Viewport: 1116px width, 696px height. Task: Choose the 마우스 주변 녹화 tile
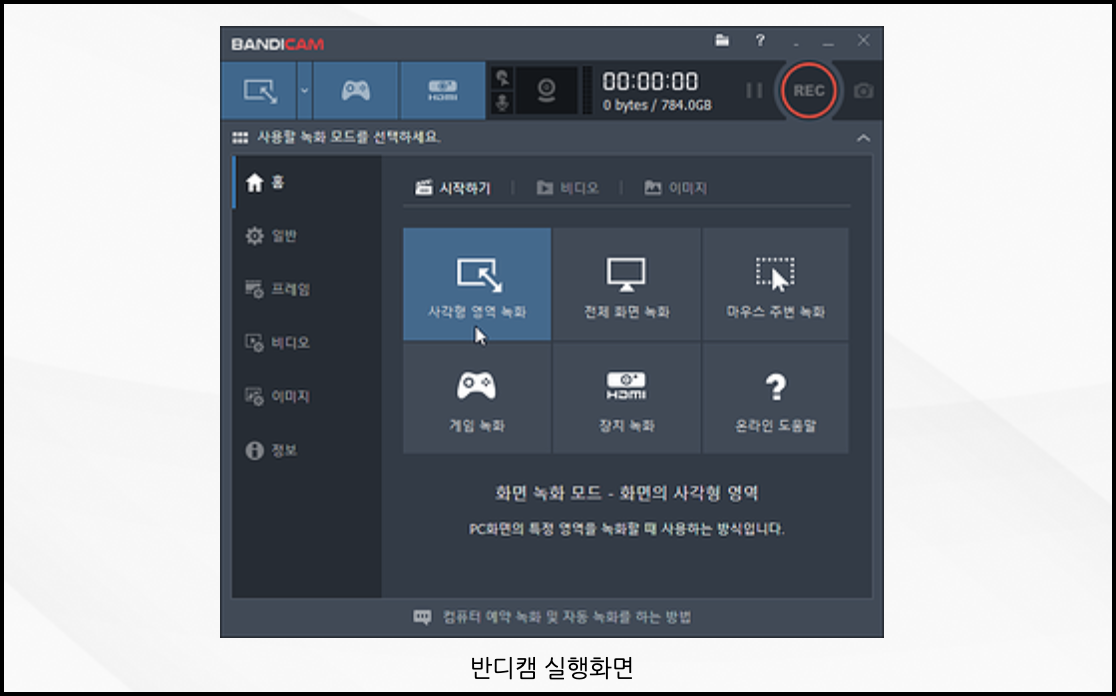(775, 284)
